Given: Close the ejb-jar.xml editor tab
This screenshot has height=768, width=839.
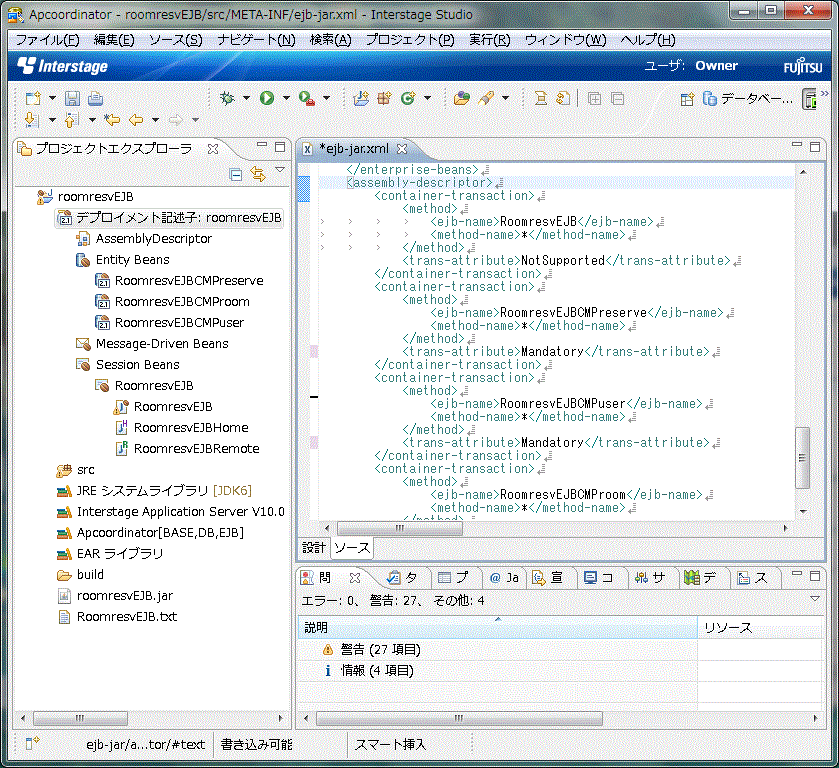Looking at the screenshot, I should (402, 149).
